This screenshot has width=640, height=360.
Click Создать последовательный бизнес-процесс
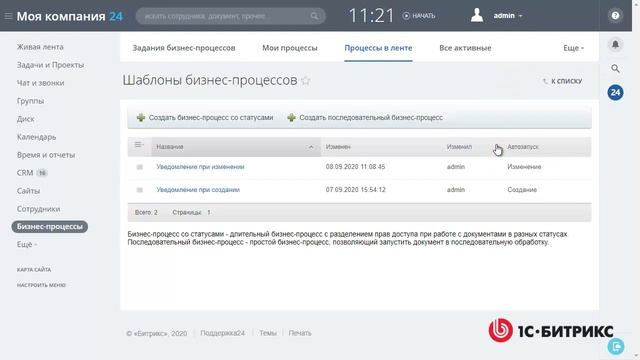tap(365, 118)
